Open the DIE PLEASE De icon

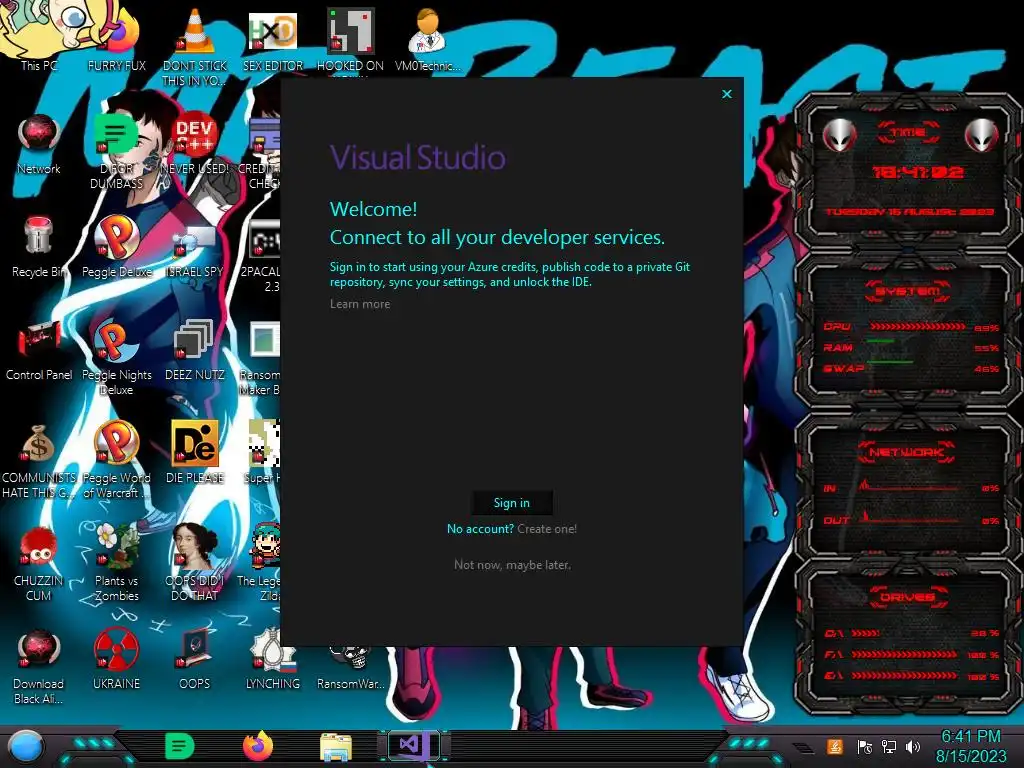pyautogui.click(x=194, y=453)
